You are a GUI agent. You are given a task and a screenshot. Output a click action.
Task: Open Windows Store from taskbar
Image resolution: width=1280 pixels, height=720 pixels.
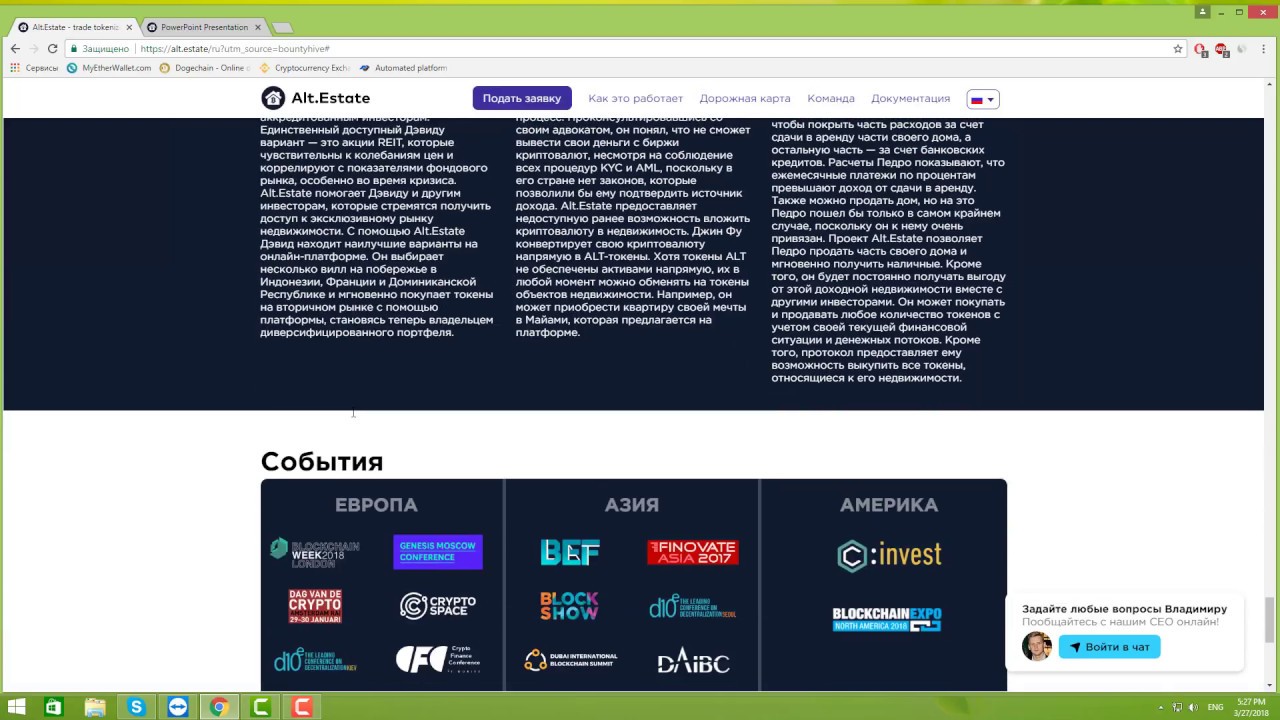53,707
